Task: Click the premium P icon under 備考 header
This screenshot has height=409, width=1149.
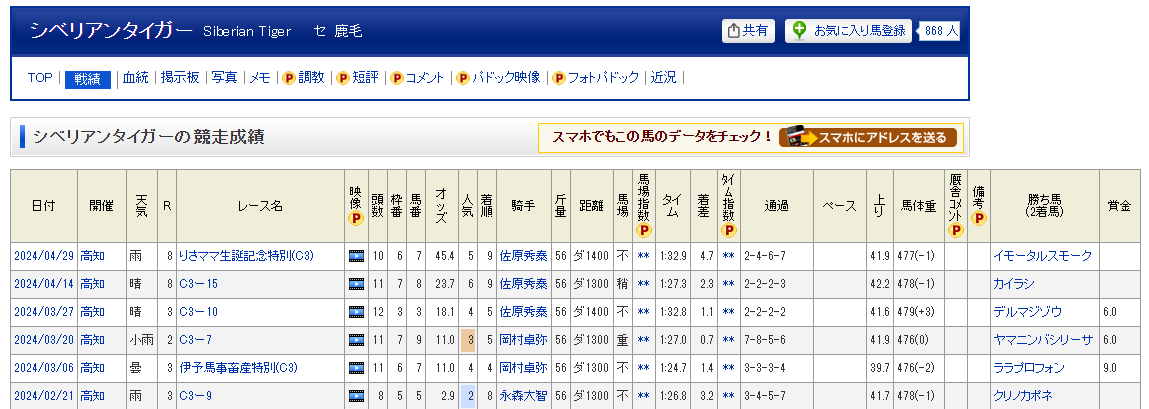Action: tap(979, 218)
